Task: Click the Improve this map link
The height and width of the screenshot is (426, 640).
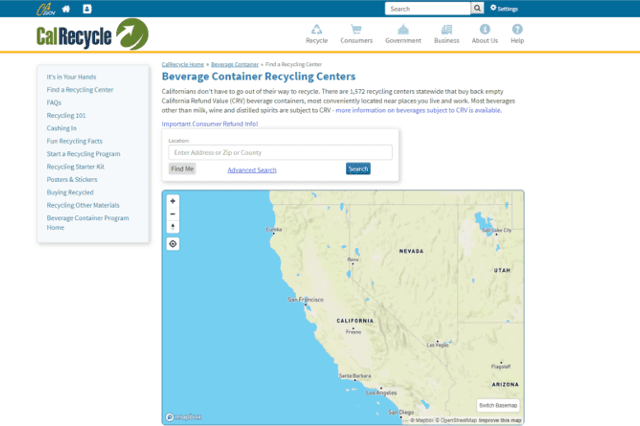Action: coord(500,420)
